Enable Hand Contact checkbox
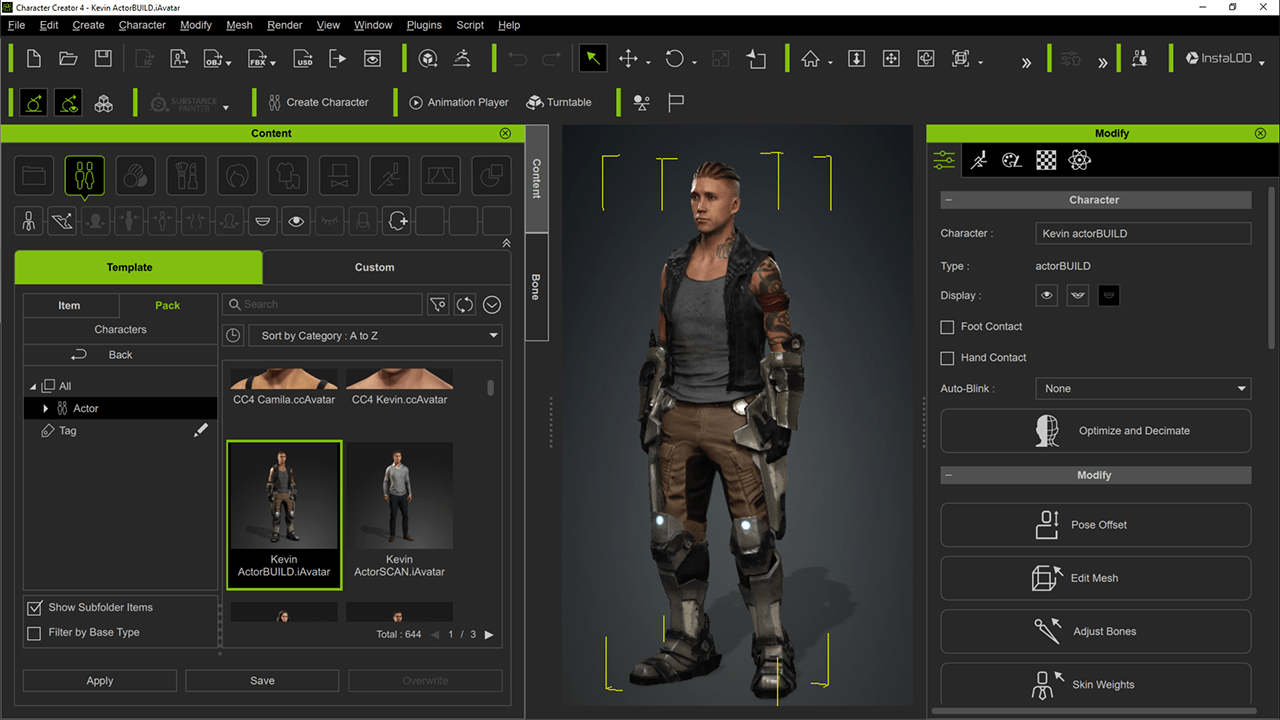The width and height of the screenshot is (1280, 720). (x=947, y=358)
